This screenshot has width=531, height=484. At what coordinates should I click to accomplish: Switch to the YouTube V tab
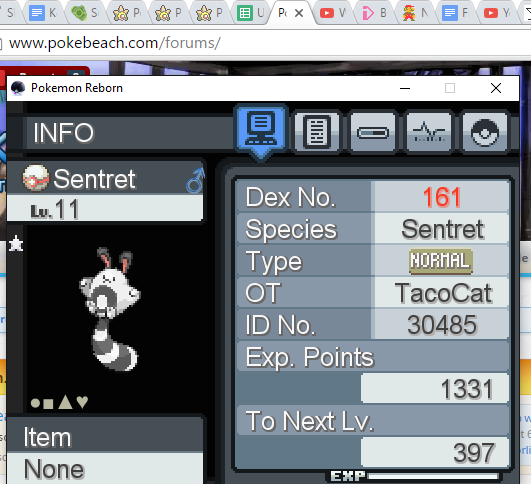pos(333,13)
